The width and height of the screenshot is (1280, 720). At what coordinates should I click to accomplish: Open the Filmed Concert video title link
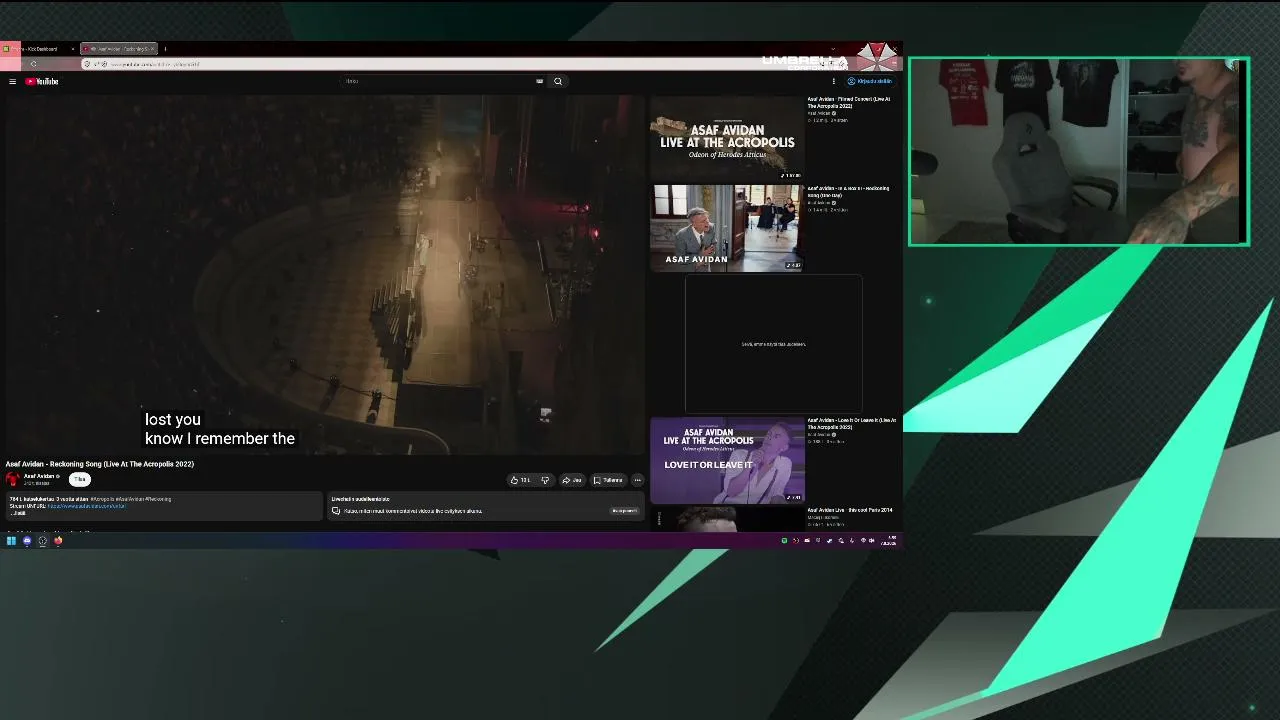(x=848, y=102)
